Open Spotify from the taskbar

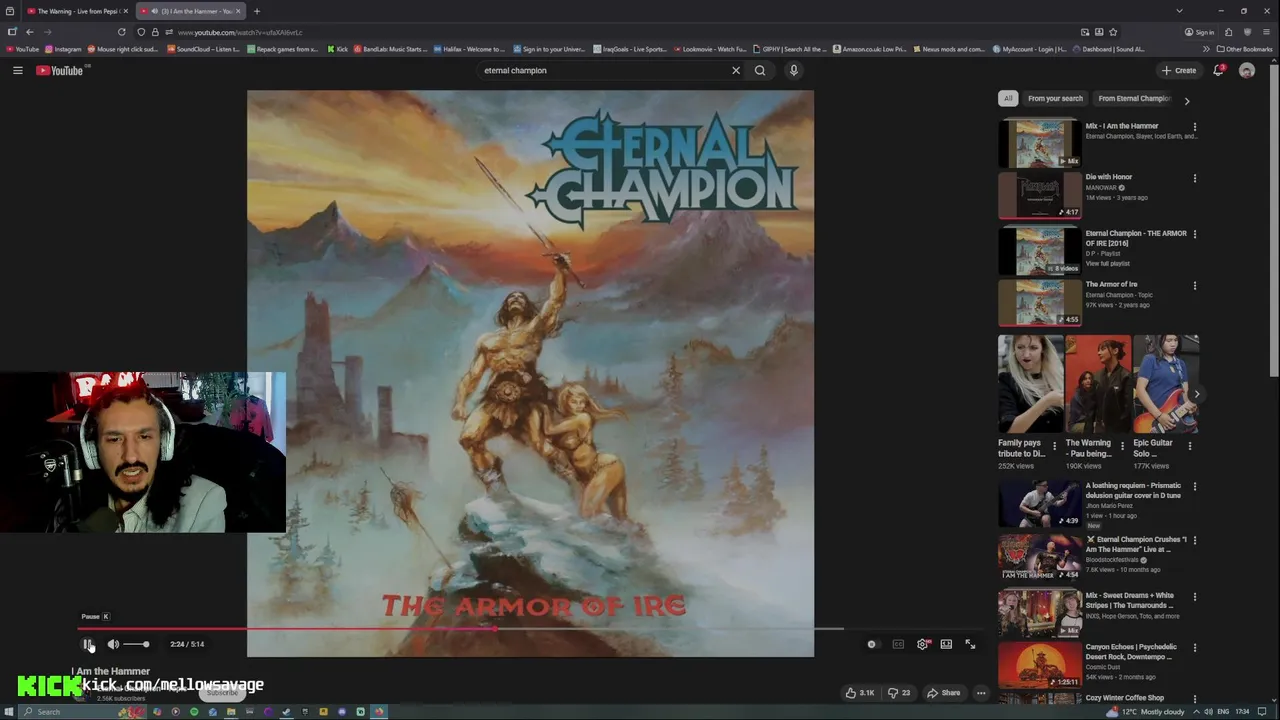(194, 712)
